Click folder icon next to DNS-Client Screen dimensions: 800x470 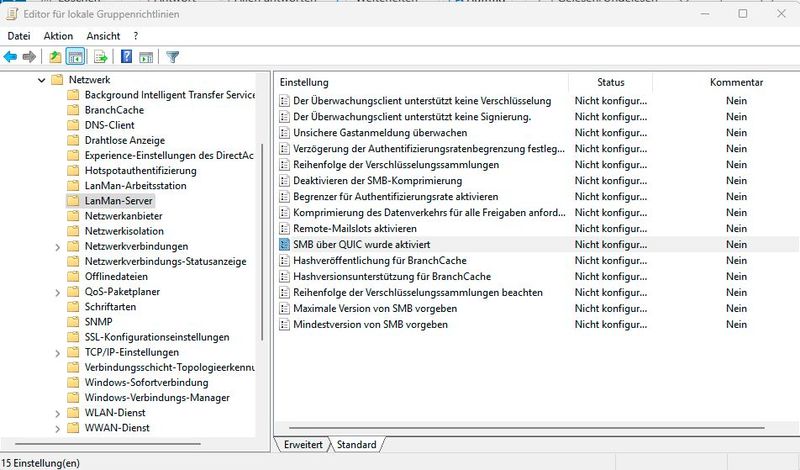[x=73, y=125]
